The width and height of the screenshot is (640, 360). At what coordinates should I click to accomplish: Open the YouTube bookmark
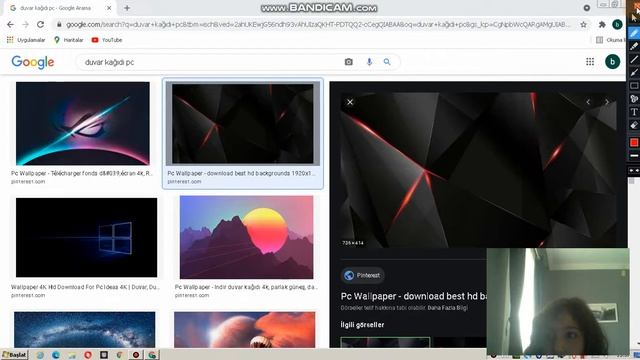[107, 40]
